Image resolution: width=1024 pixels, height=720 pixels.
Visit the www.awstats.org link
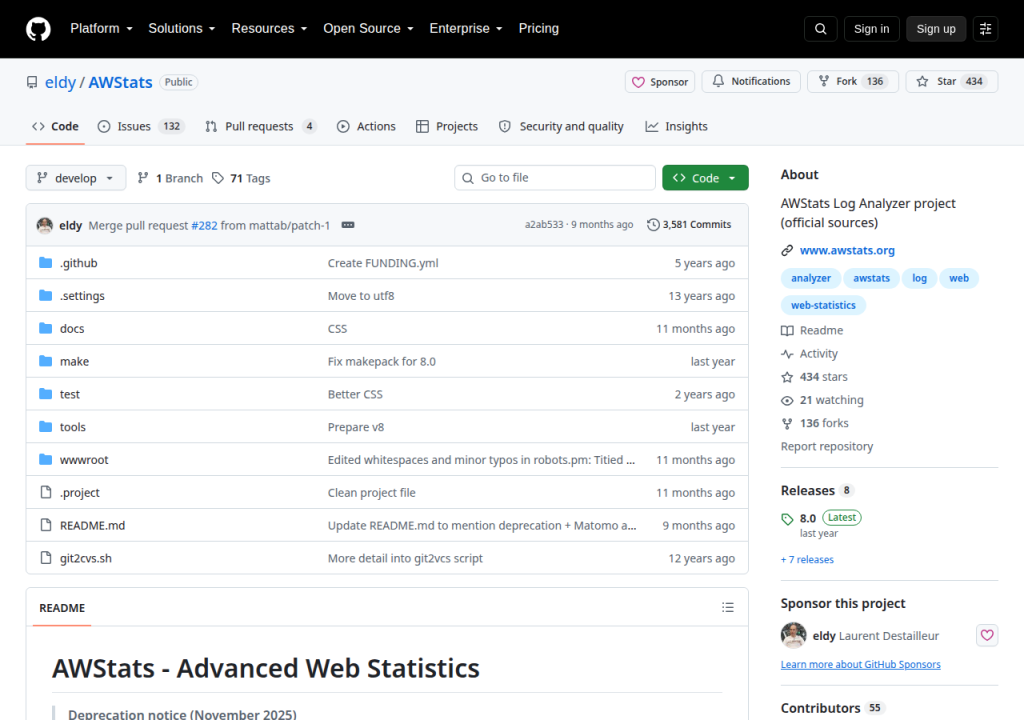coord(847,250)
